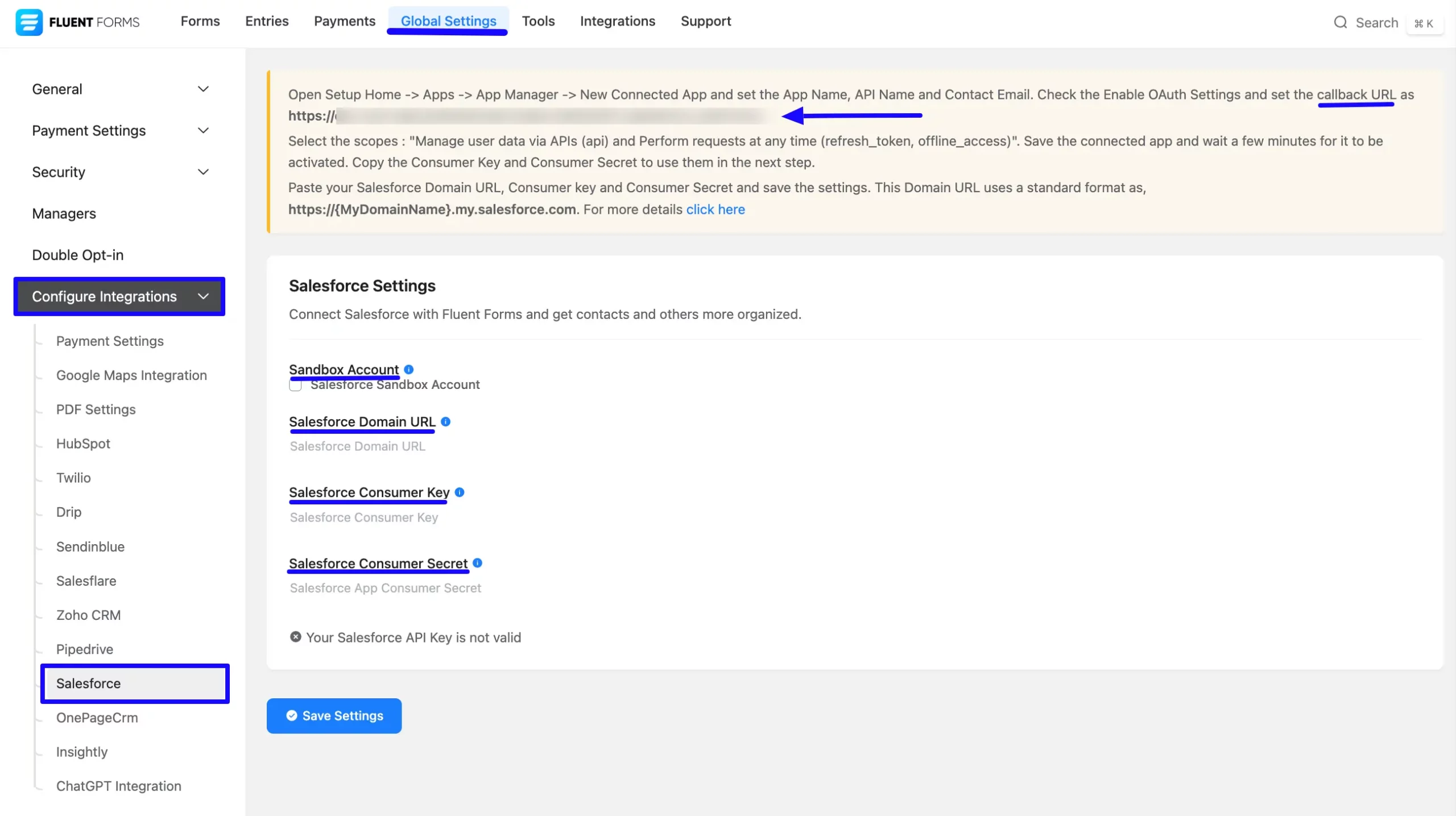Viewport: 1456px width, 816px height.
Task: Click Save Settings button
Action: [334, 716]
